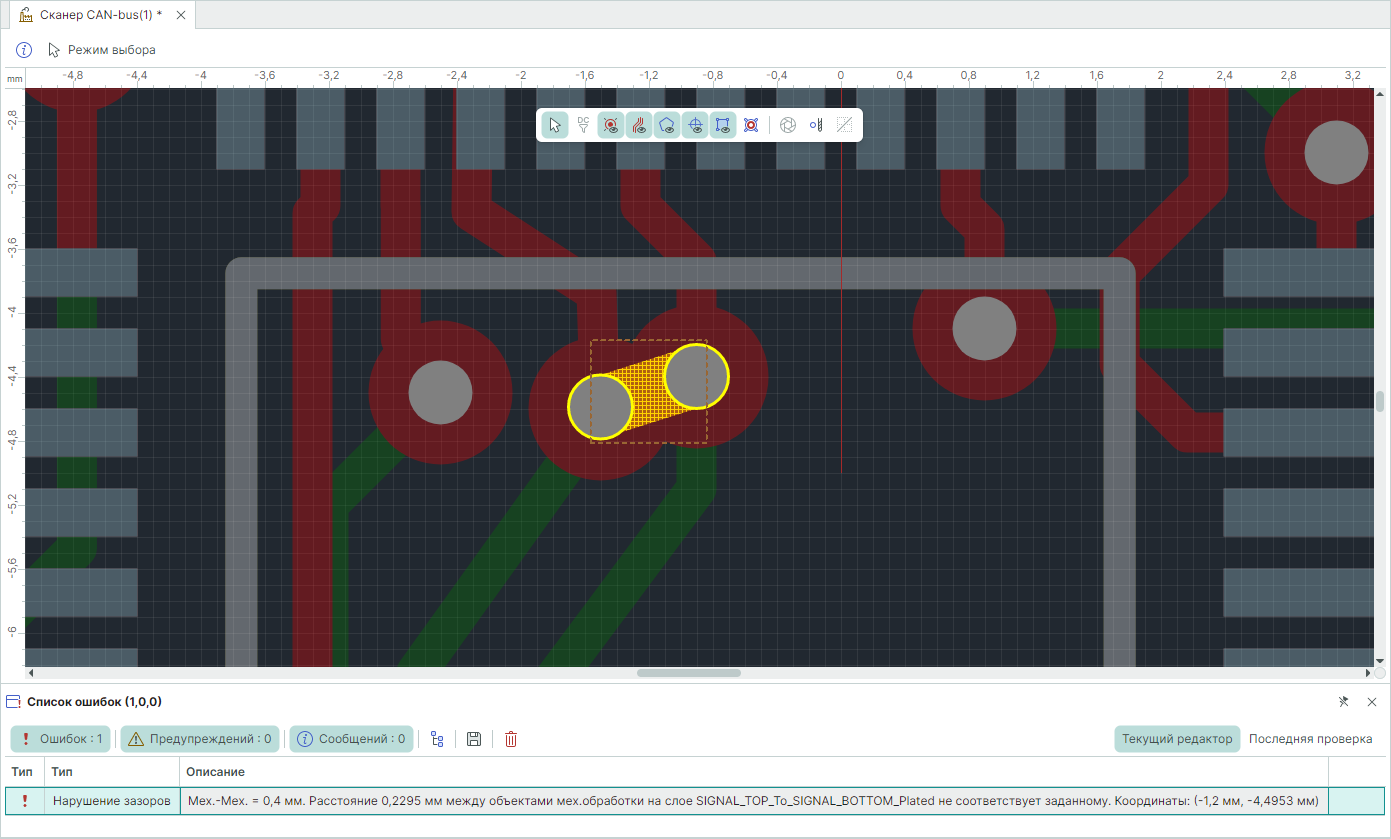Toggle via/pad visibility eye icon
This screenshot has height=839, width=1391.
point(611,125)
